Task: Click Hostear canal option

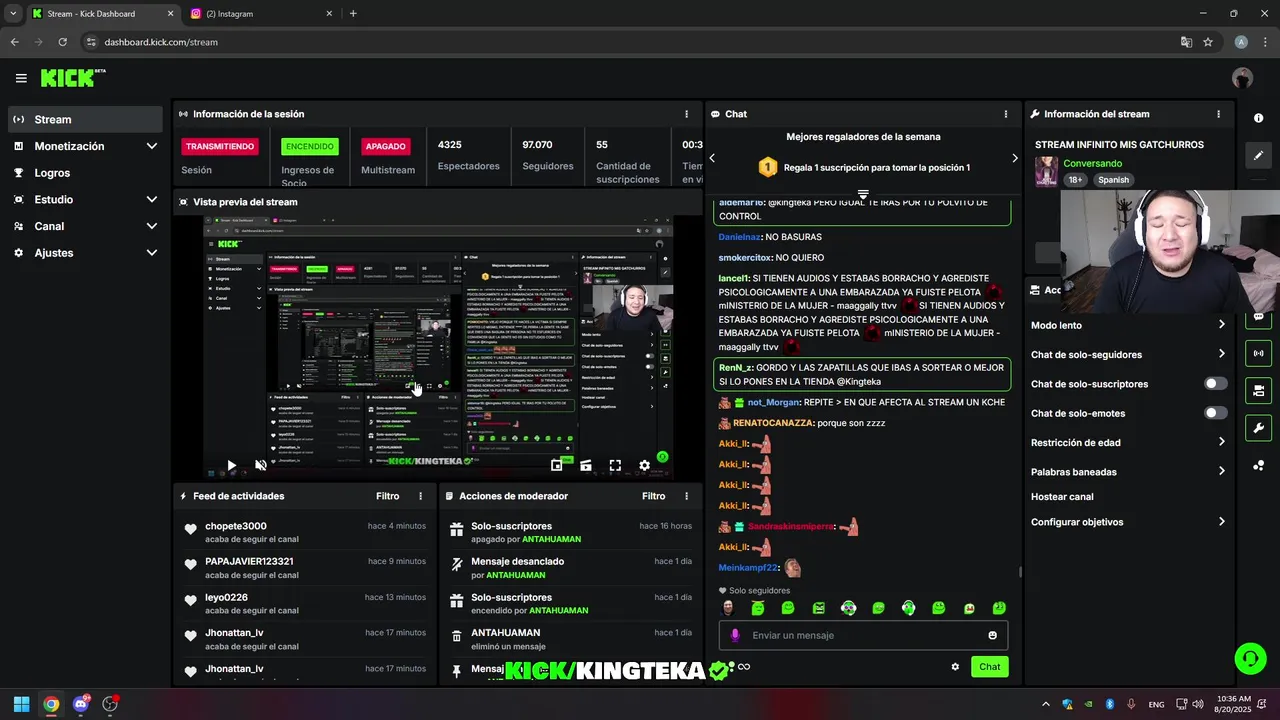Action: (x=1062, y=497)
